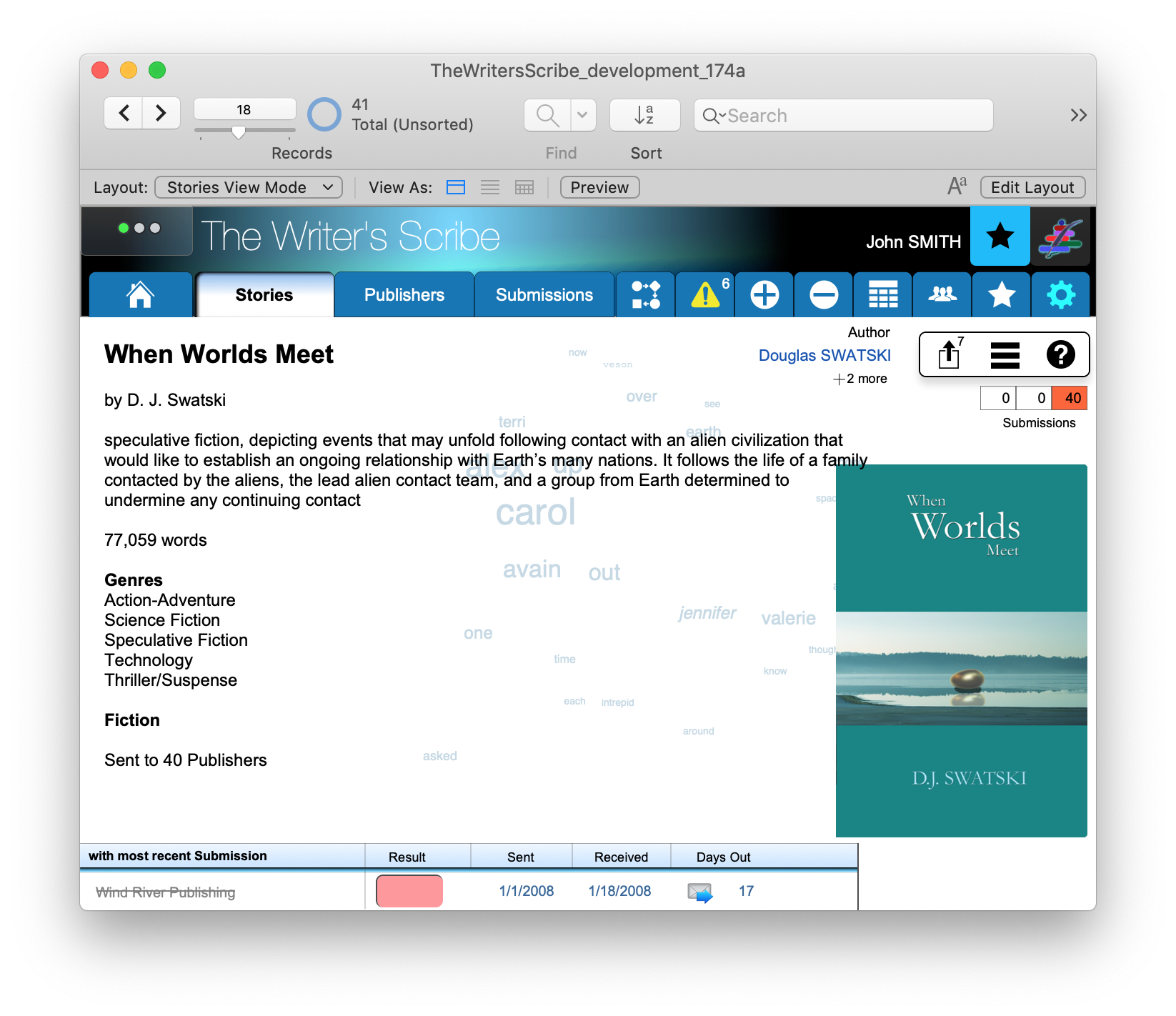1176x1016 pixels.
Task: Click the white star favorites icon
Action: tap(1002, 294)
